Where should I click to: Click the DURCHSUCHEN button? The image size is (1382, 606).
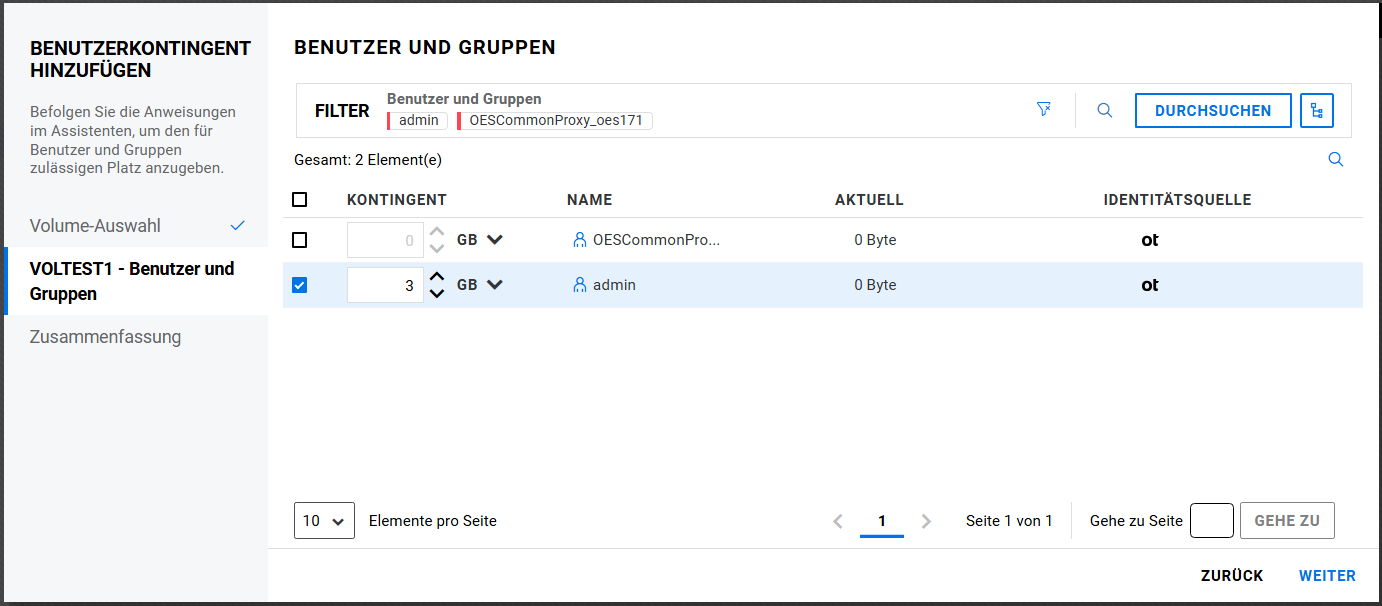[1212, 111]
